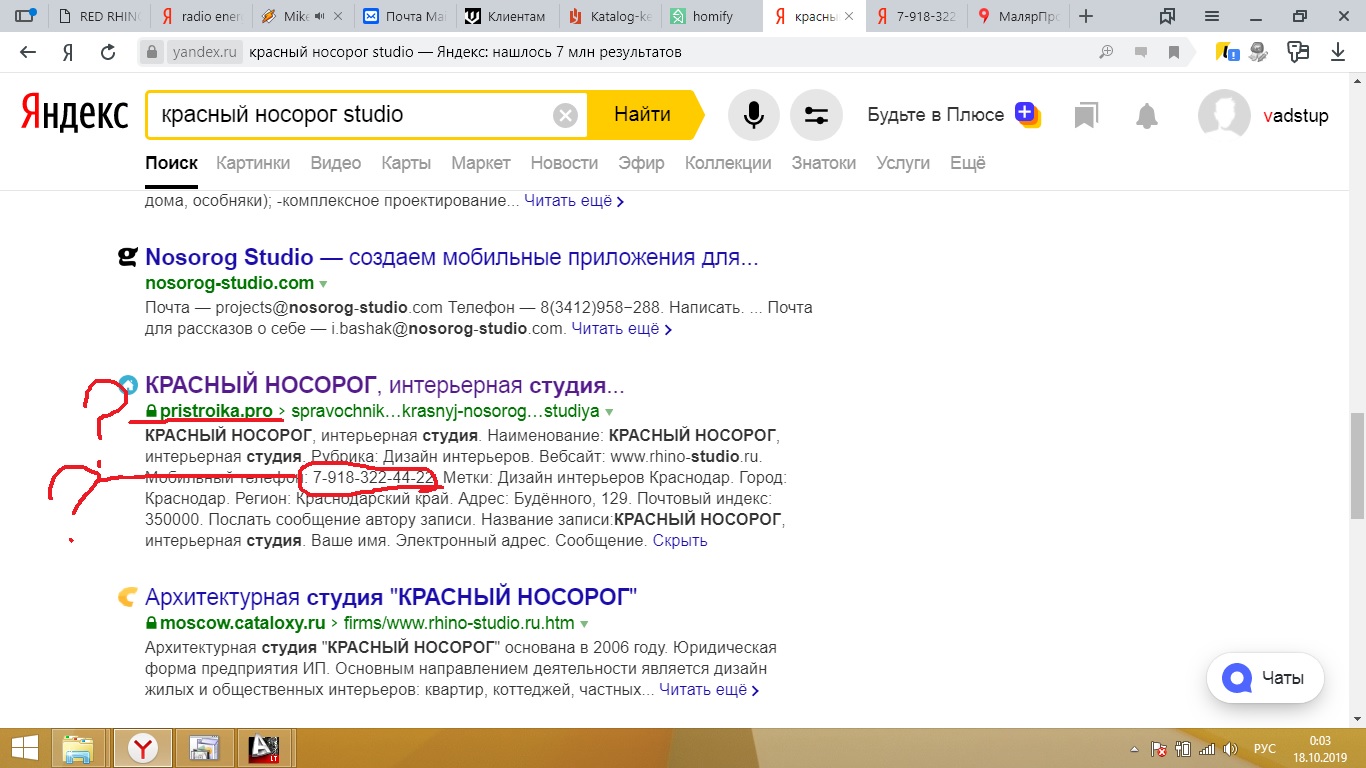Open 'Архитектурная студия "КРАСНЫЙ НОСОРОГ"' result
The width and height of the screenshot is (1366, 768).
(x=391, y=598)
